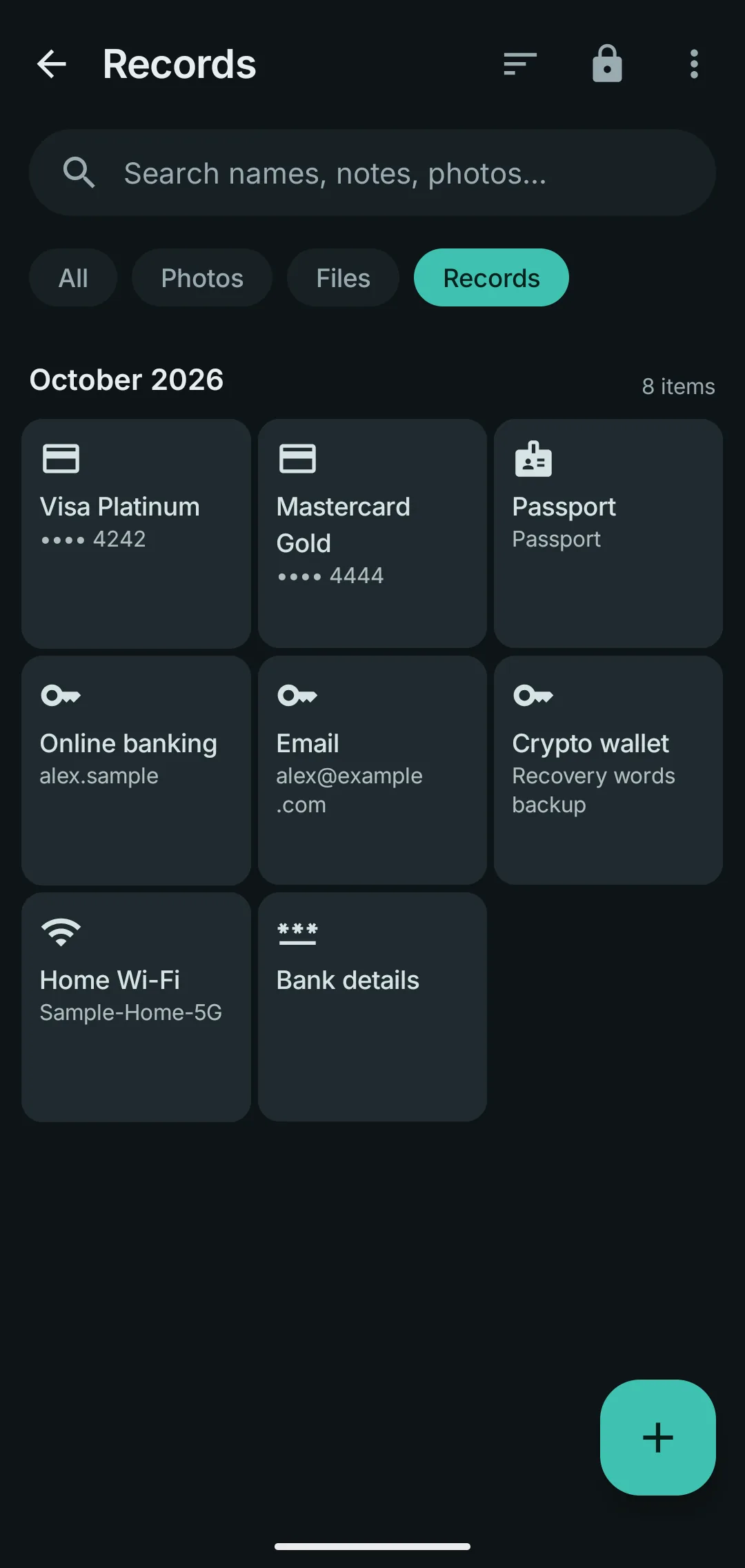Open the Email login record
Screen dimensions: 745x1568
click(372, 770)
